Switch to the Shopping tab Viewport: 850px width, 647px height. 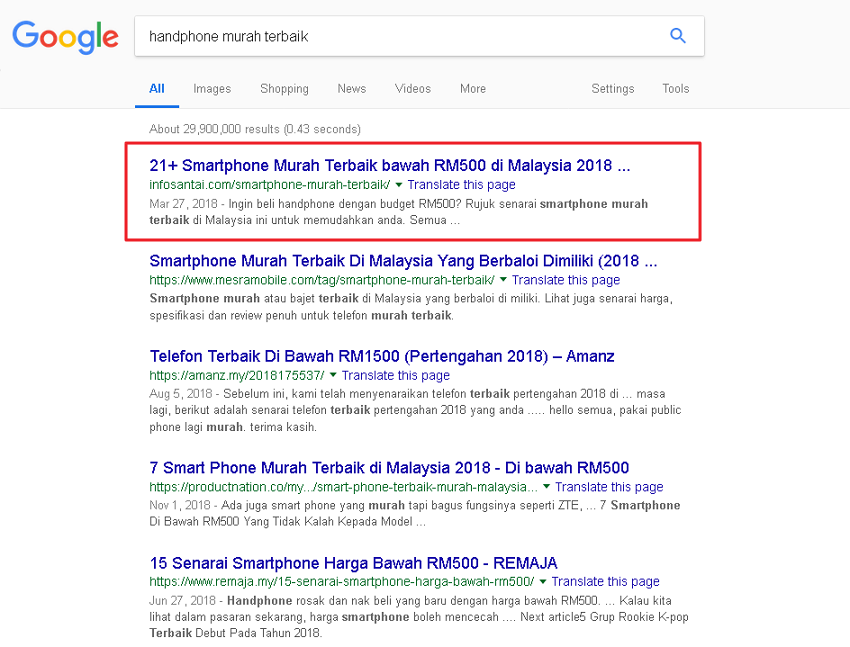click(x=284, y=88)
